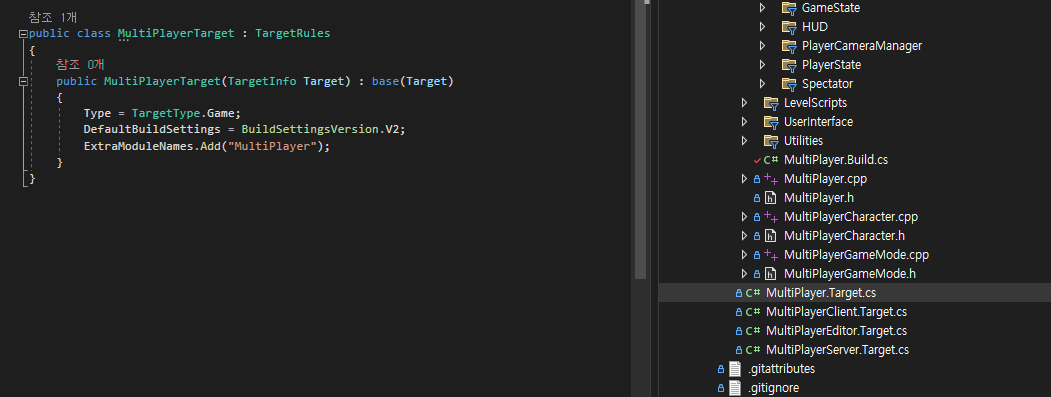The height and width of the screenshot is (397, 1051).
Task: Click the Spectator folder icon
Action: [789, 84]
